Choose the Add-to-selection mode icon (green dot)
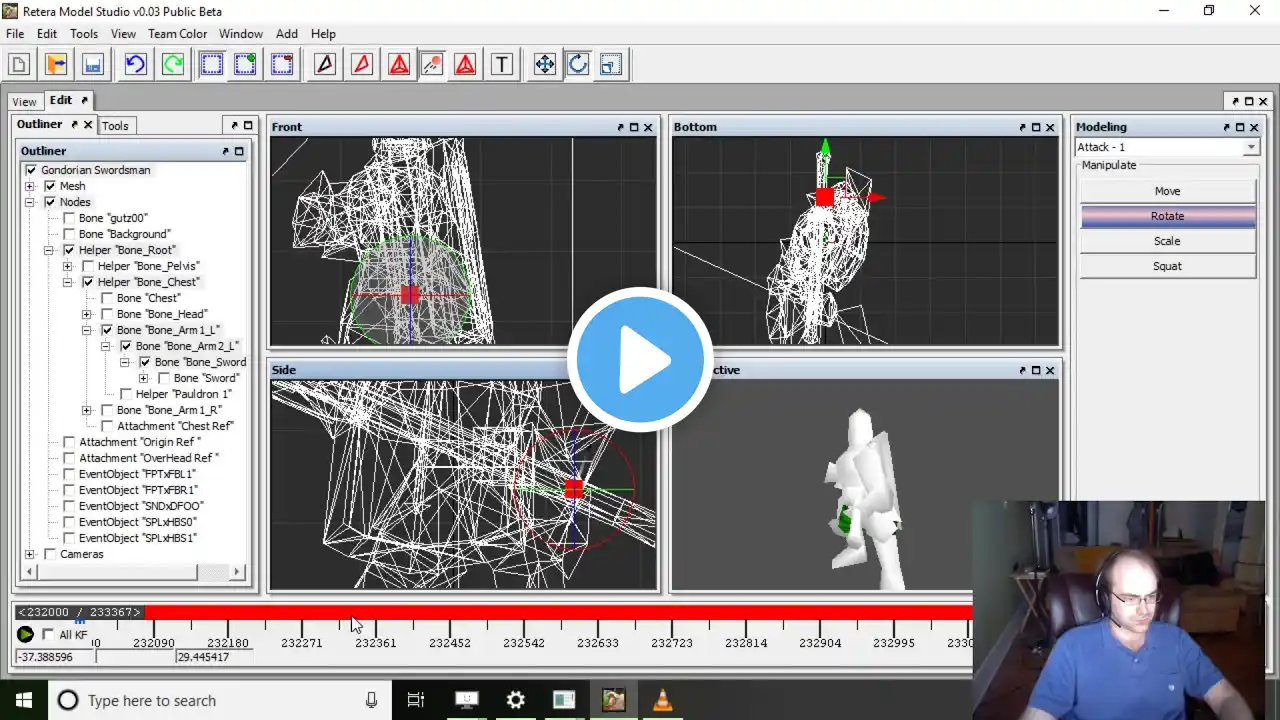Screen dimensions: 1280x720 coord(246,65)
